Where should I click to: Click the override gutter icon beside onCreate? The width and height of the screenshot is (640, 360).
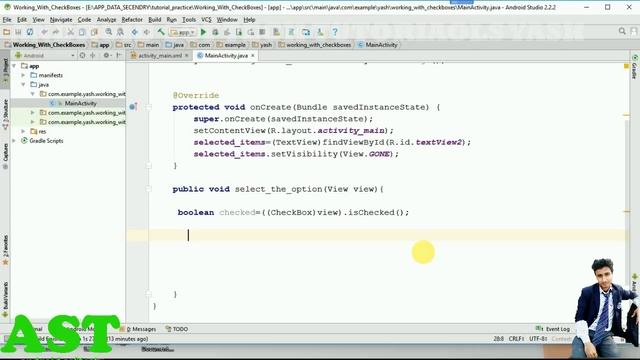coord(133,107)
